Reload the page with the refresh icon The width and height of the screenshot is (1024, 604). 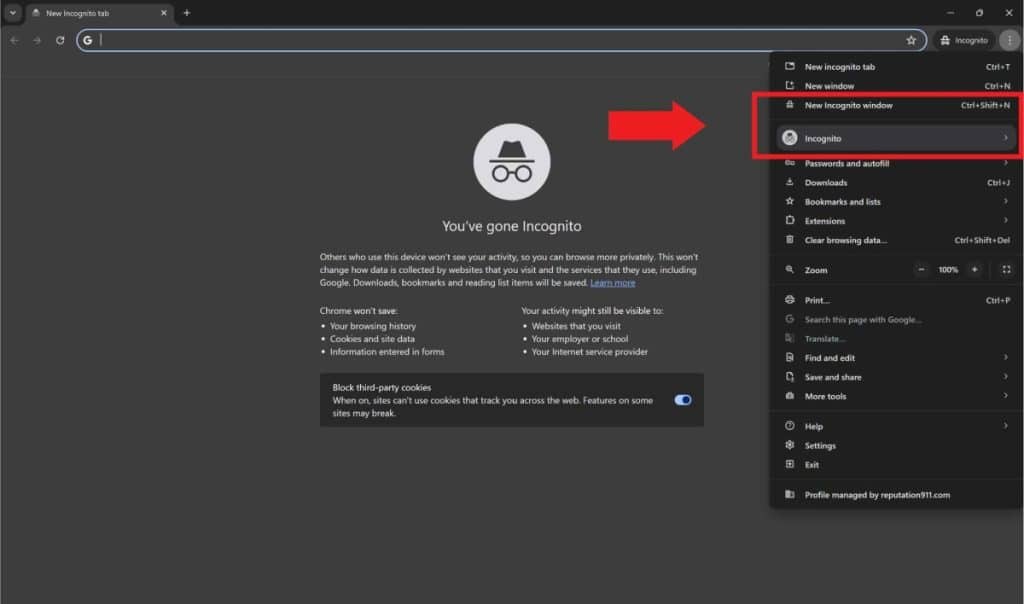pyautogui.click(x=60, y=40)
